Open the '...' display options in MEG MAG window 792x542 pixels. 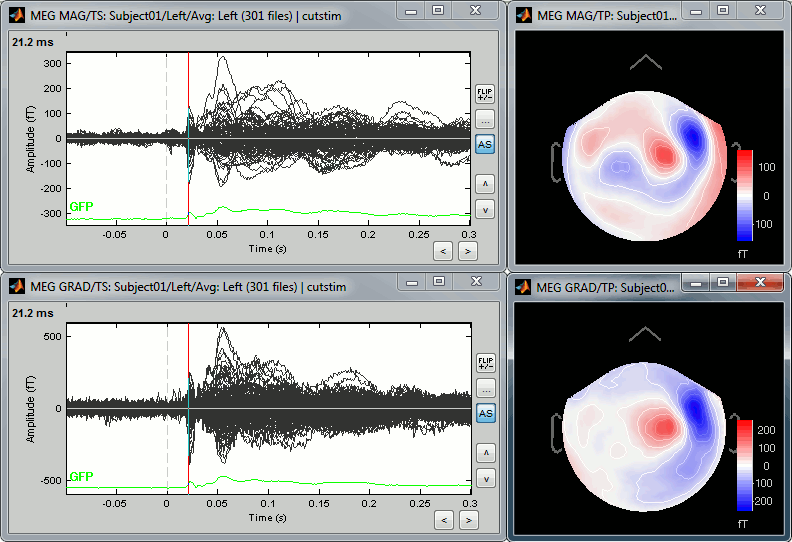click(485, 119)
